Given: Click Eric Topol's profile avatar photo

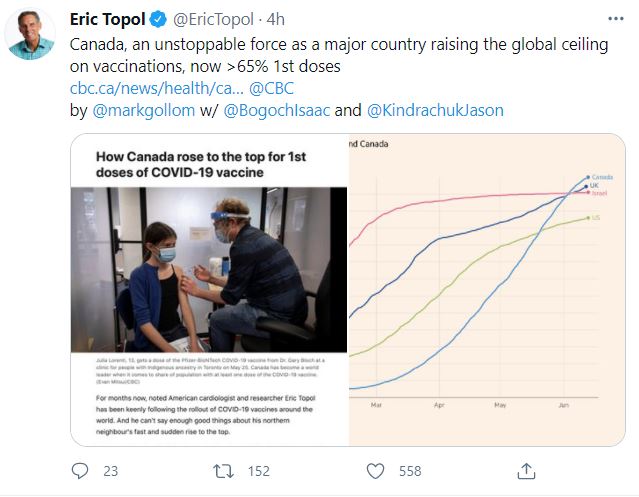Looking at the screenshot, I should tap(30, 34).
